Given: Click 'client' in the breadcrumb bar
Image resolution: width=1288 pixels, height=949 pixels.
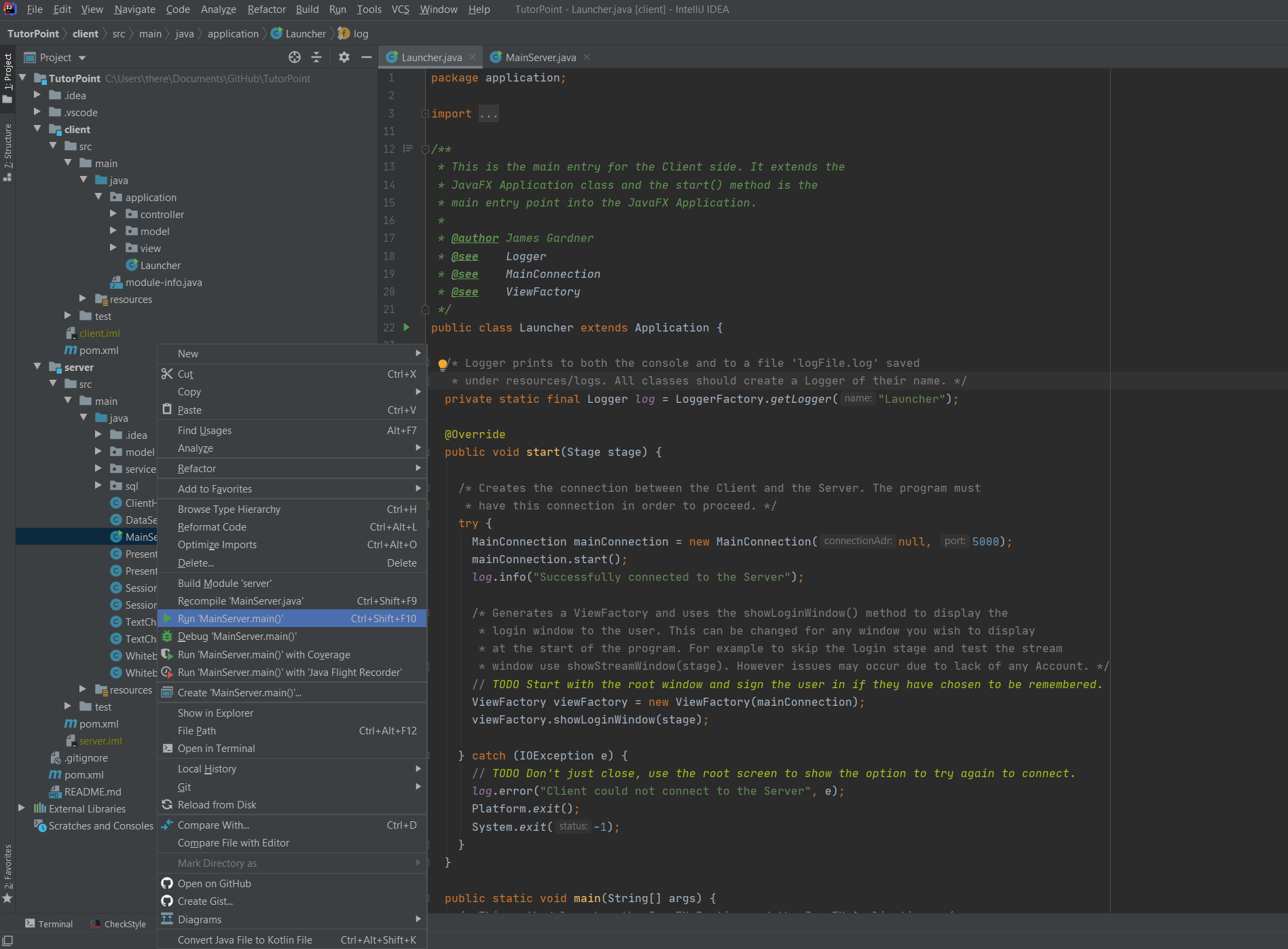Looking at the screenshot, I should tap(86, 33).
